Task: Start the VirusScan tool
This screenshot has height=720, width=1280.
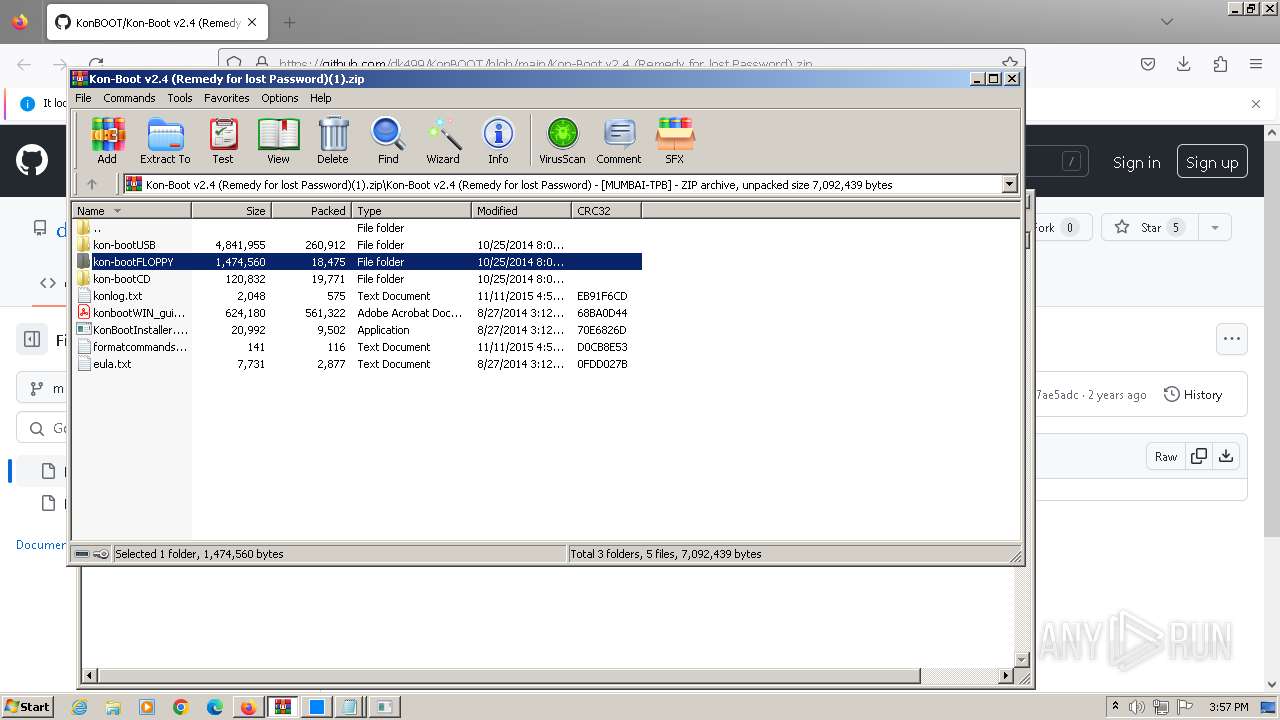Action: [x=562, y=140]
